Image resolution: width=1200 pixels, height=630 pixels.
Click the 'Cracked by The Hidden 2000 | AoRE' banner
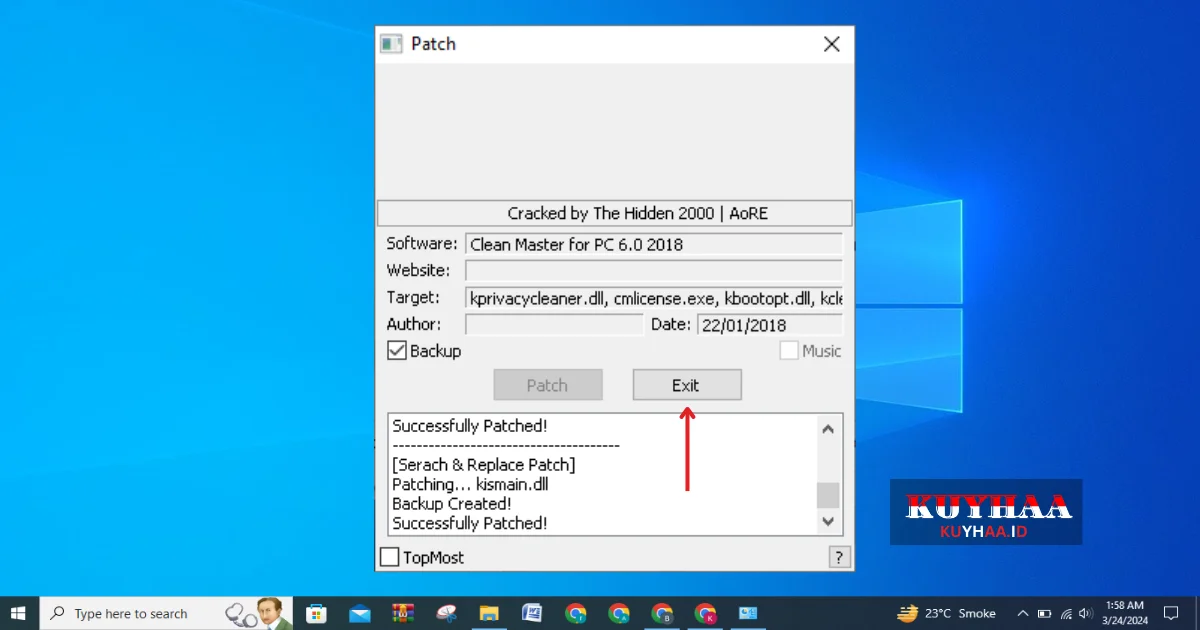[614, 213]
